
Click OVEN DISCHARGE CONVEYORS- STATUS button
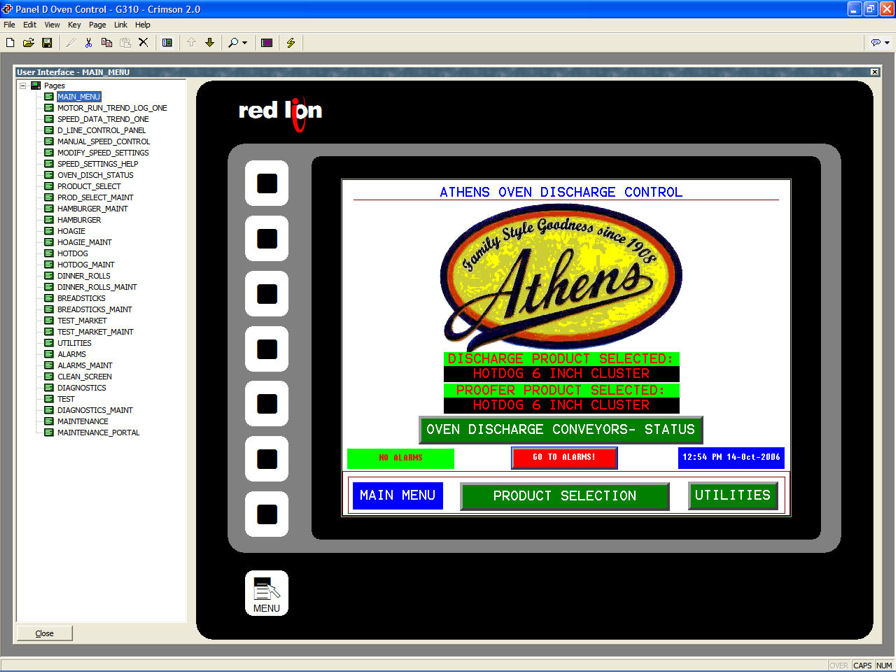coord(561,430)
